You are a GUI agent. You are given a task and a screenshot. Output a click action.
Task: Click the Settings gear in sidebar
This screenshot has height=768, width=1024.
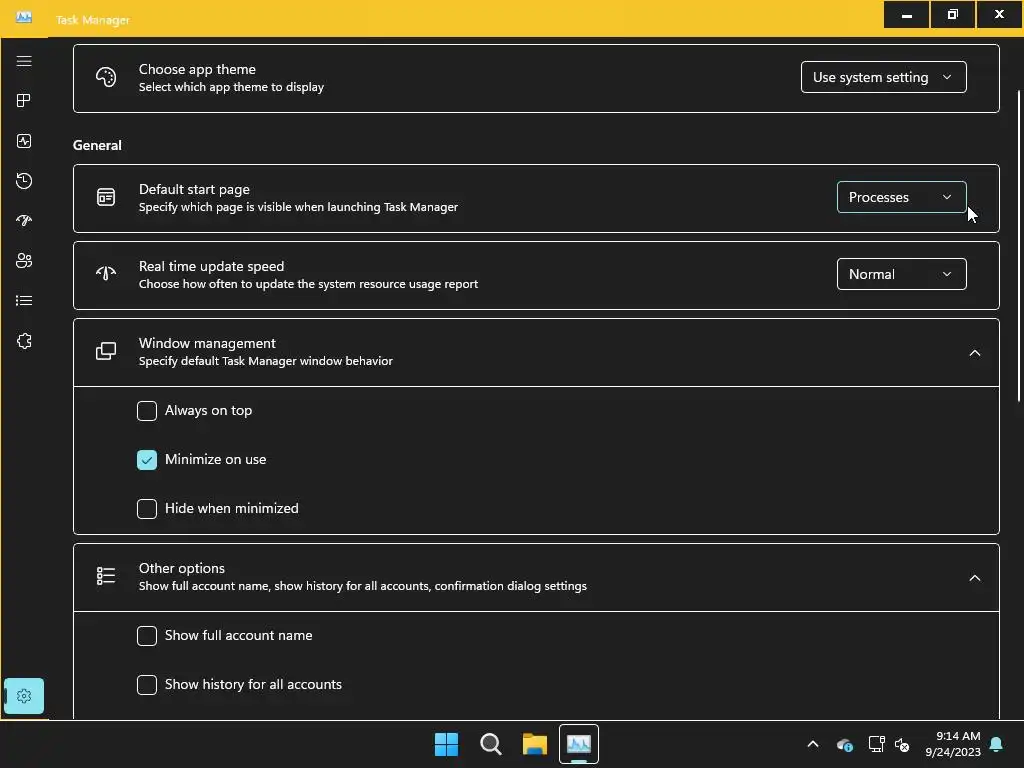24,696
